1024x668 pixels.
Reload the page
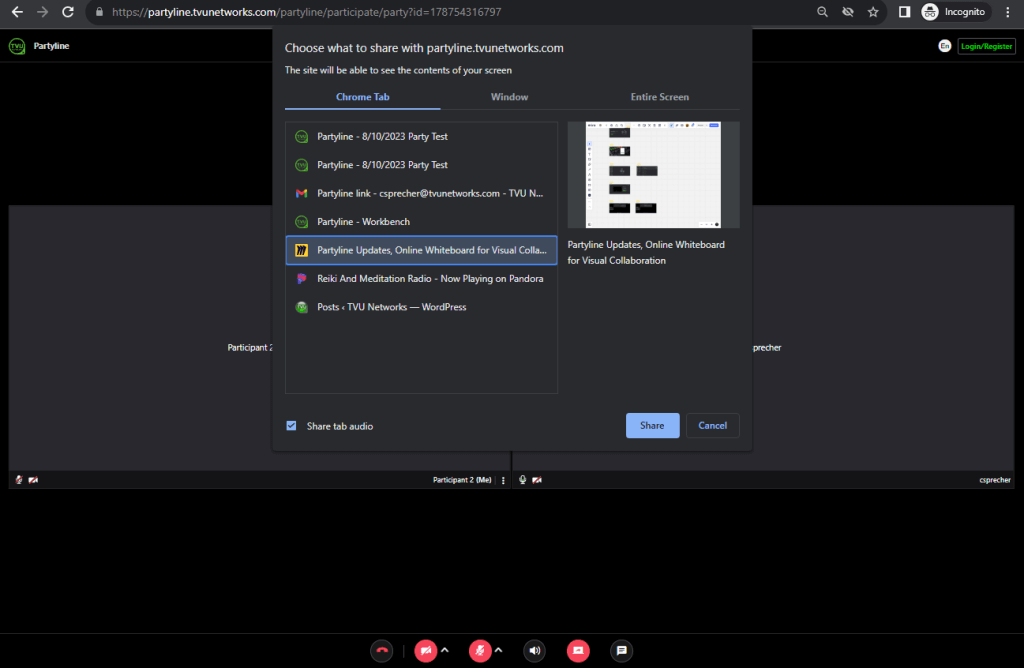(67, 12)
